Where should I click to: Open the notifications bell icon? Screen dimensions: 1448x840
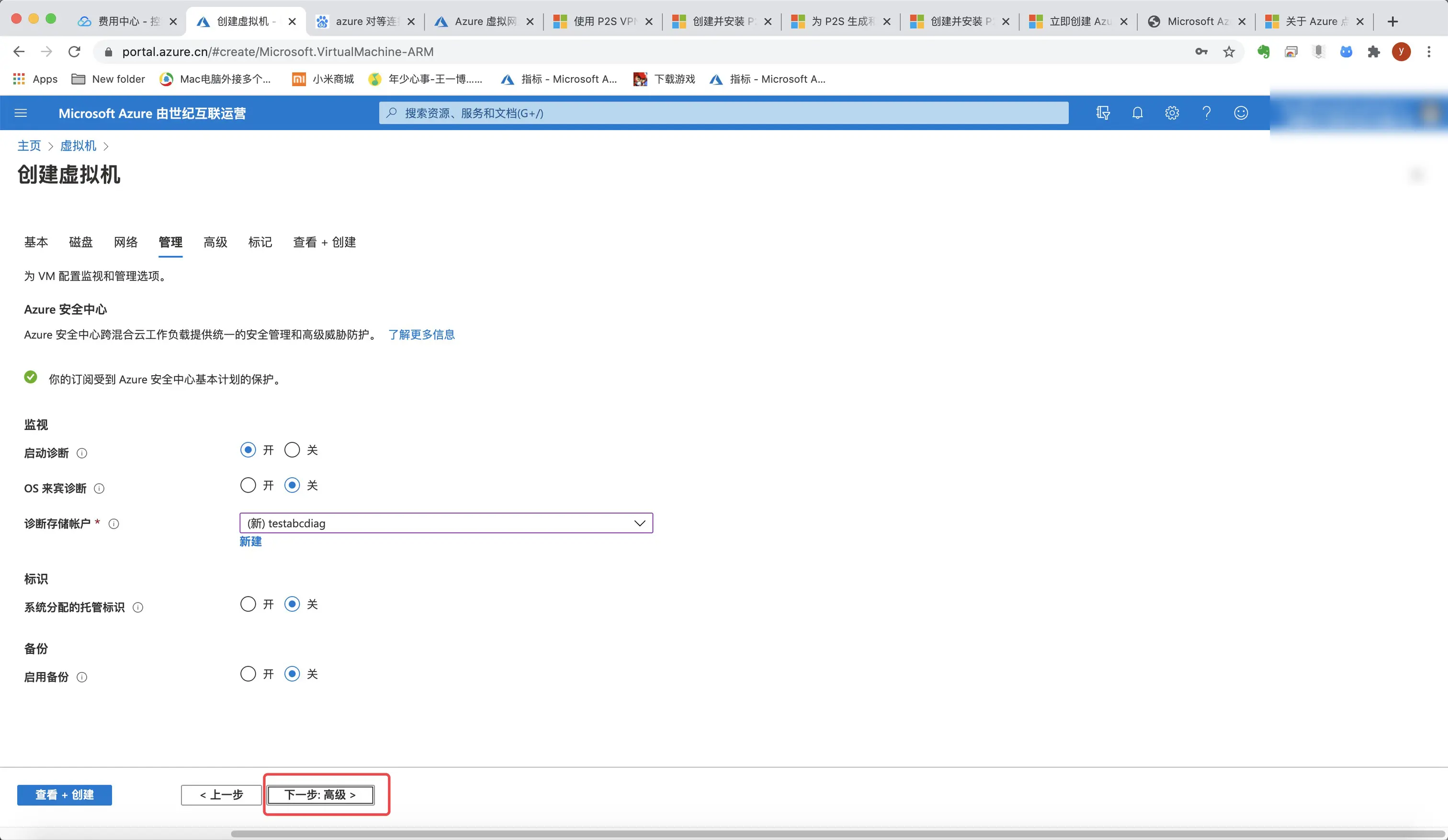click(x=1137, y=113)
